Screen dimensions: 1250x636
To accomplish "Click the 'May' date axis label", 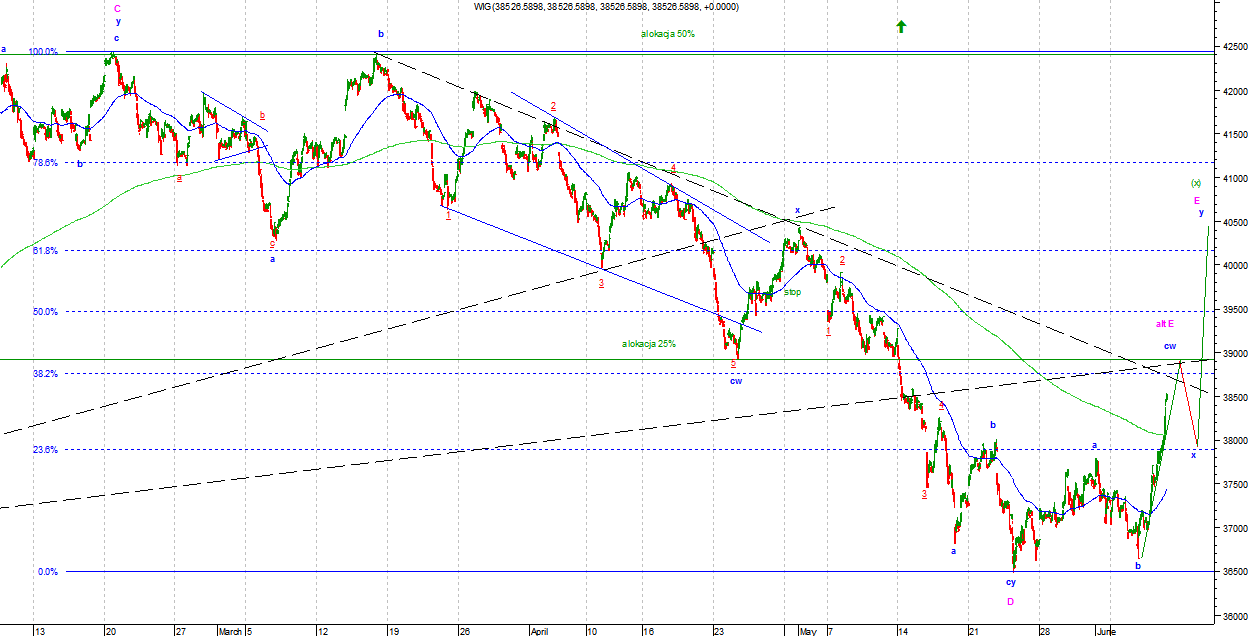I will (808, 631).
